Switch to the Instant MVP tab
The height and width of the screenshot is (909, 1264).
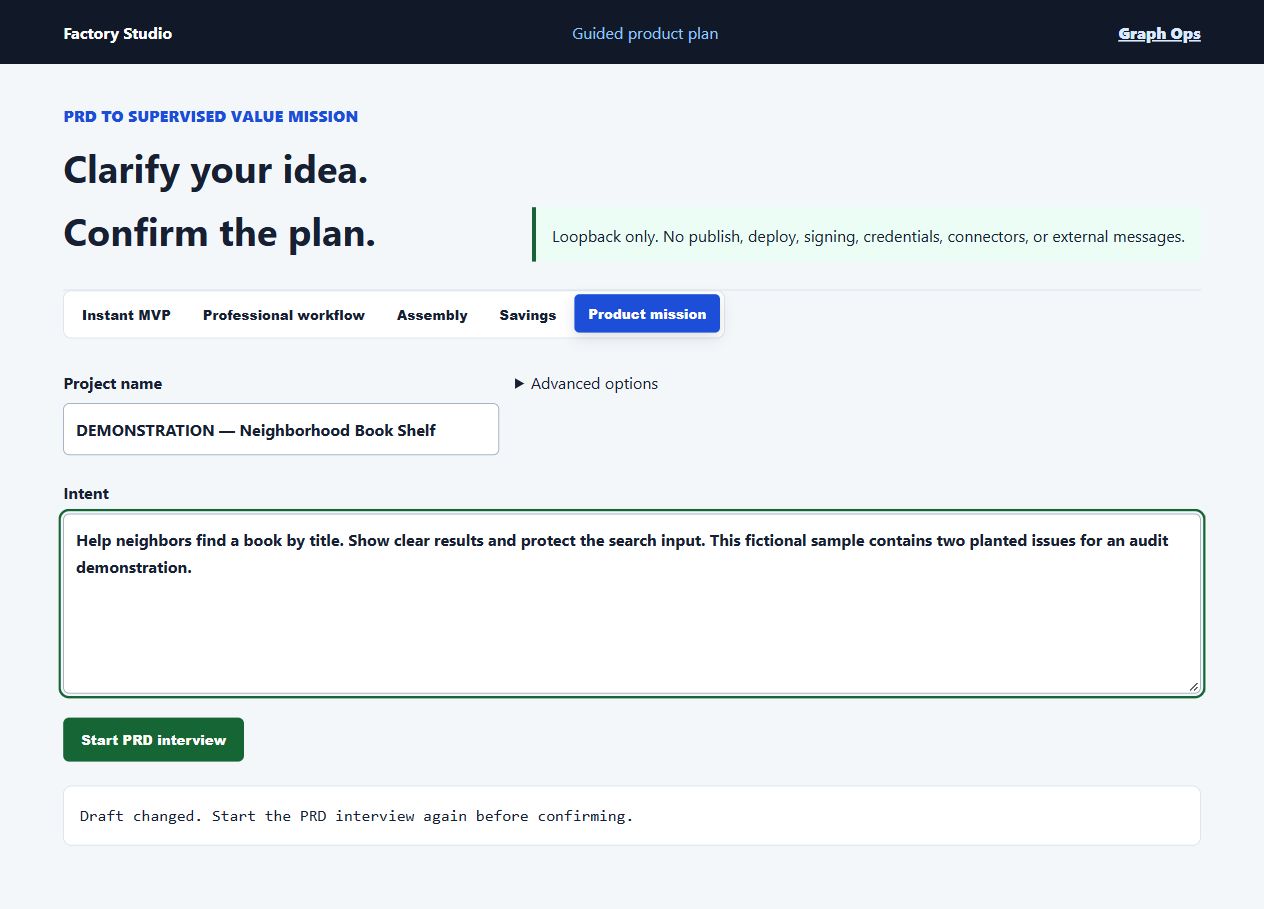pos(126,315)
